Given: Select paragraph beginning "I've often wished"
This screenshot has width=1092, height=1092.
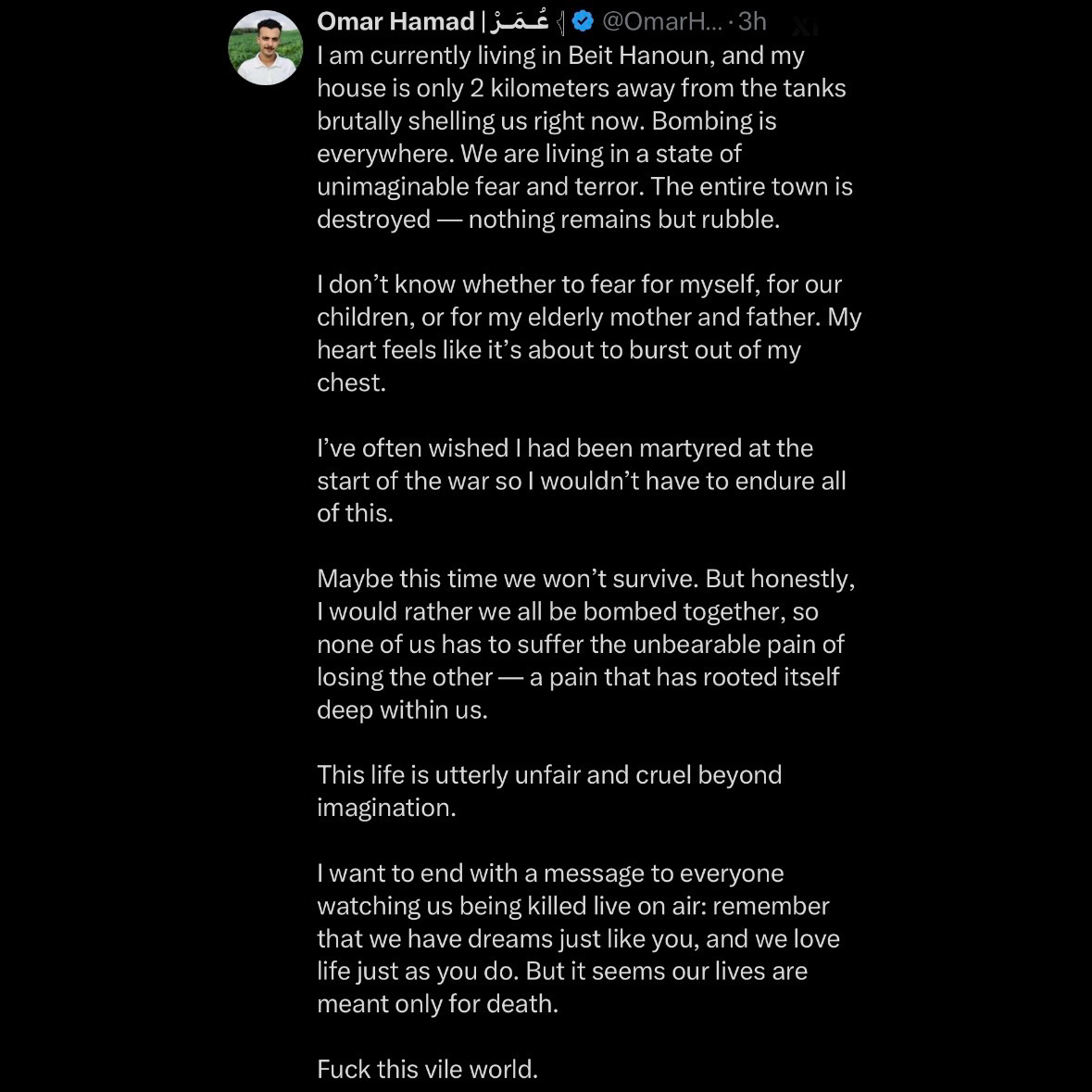Looking at the screenshot, I should tap(581, 481).
